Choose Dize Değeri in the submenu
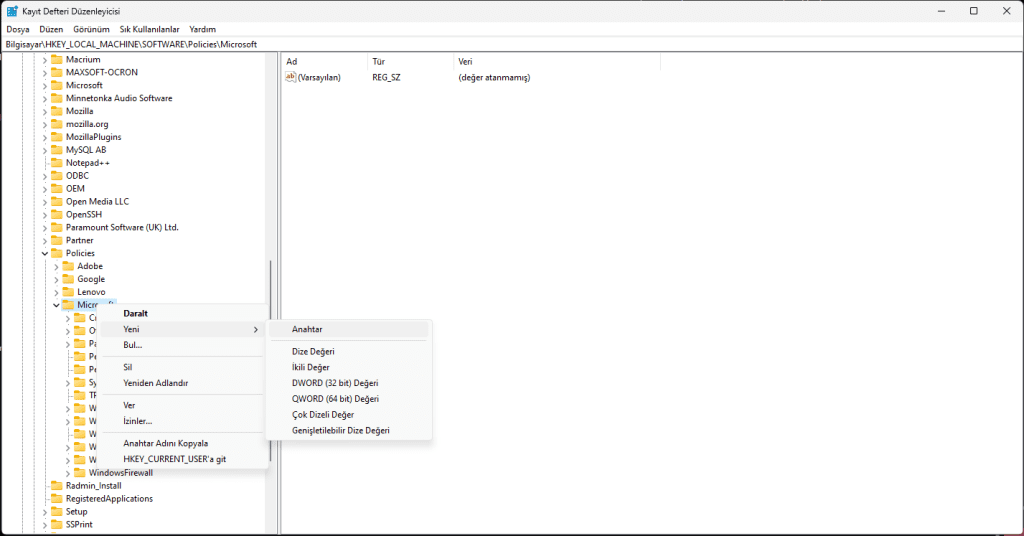This screenshot has width=1024, height=536. tap(349, 351)
